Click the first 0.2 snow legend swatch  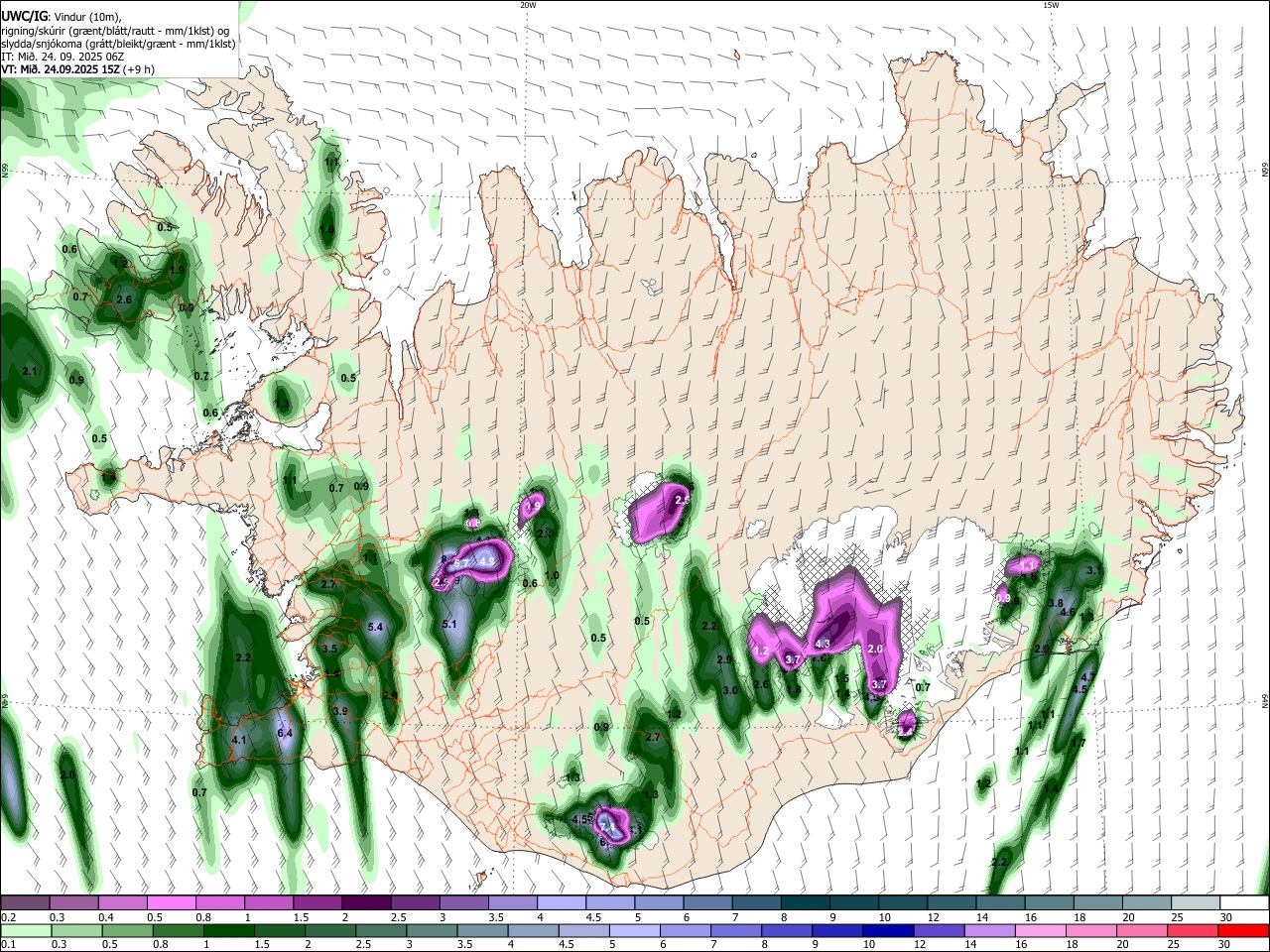click(25, 902)
